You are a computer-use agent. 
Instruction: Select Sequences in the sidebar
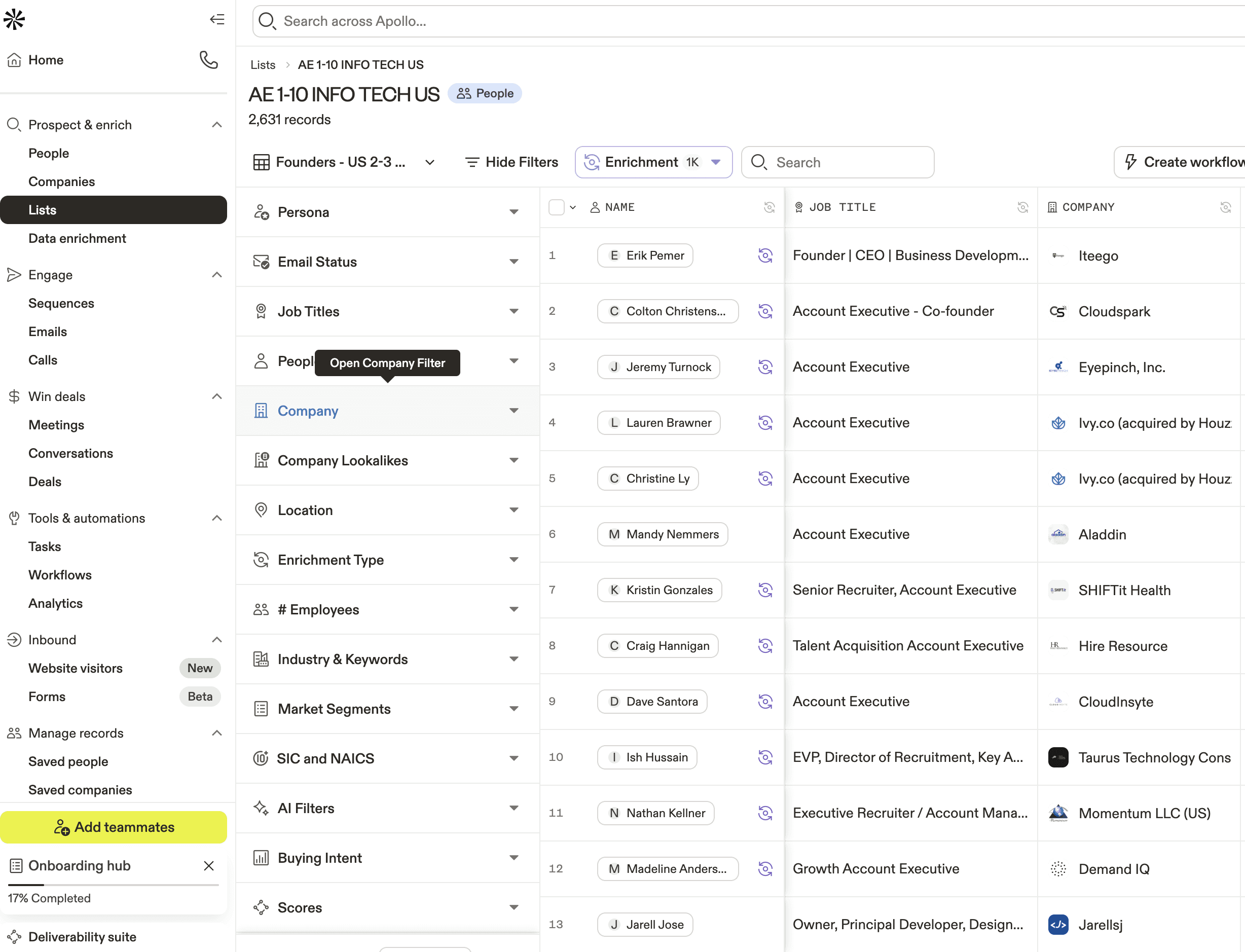62,303
